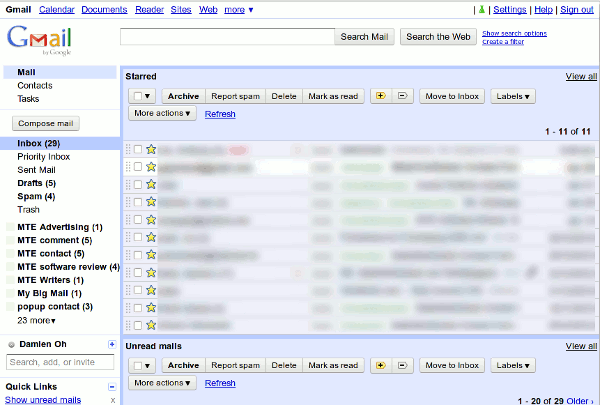Click the MTE comment label color square
Viewport: 600px width, 405px height.
tap(10, 240)
